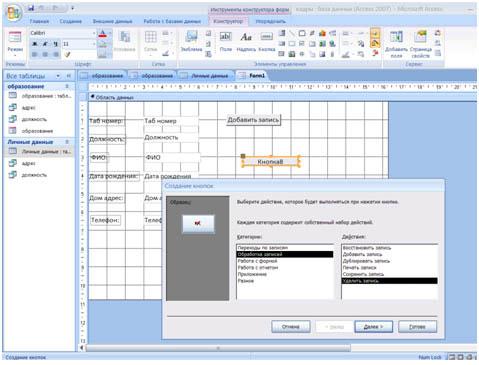Image resolution: width=479 pixels, height=365 pixels.
Task: Open the Страница свойств property sheet
Action: tap(421, 44)
